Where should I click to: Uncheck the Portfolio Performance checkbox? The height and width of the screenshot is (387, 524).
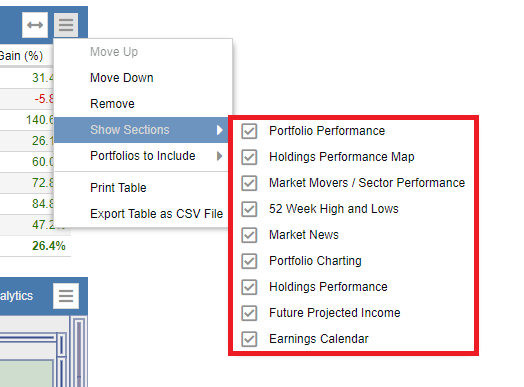(x=249, y=131)
